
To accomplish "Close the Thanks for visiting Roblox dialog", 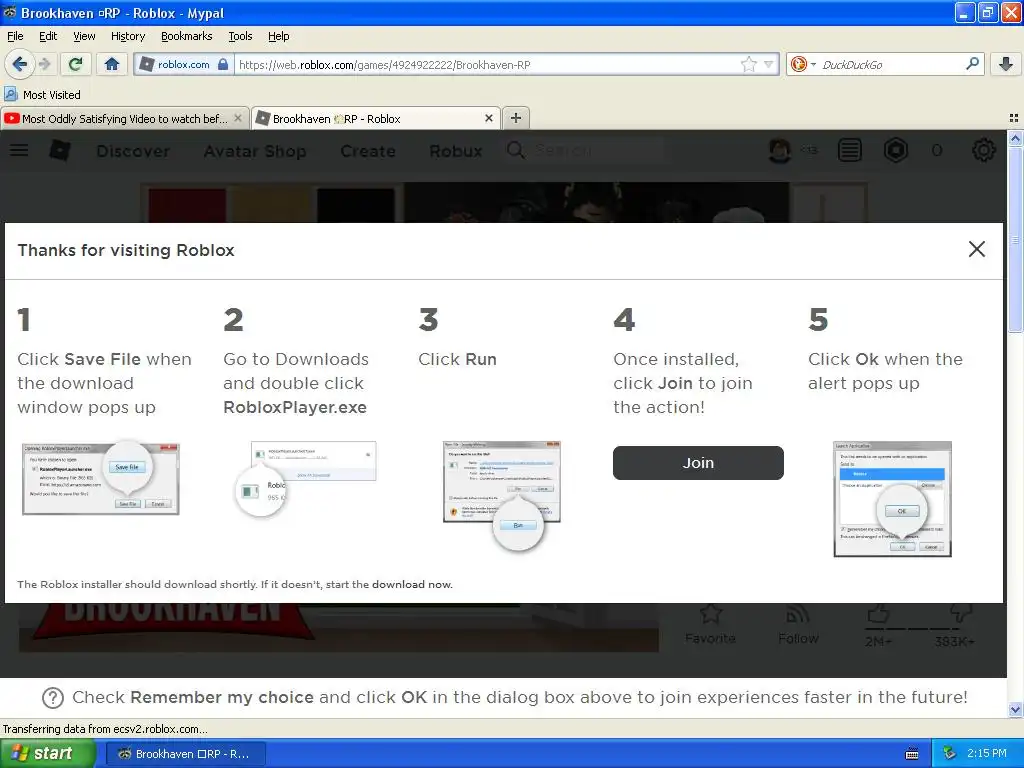I will click(976, 249).
